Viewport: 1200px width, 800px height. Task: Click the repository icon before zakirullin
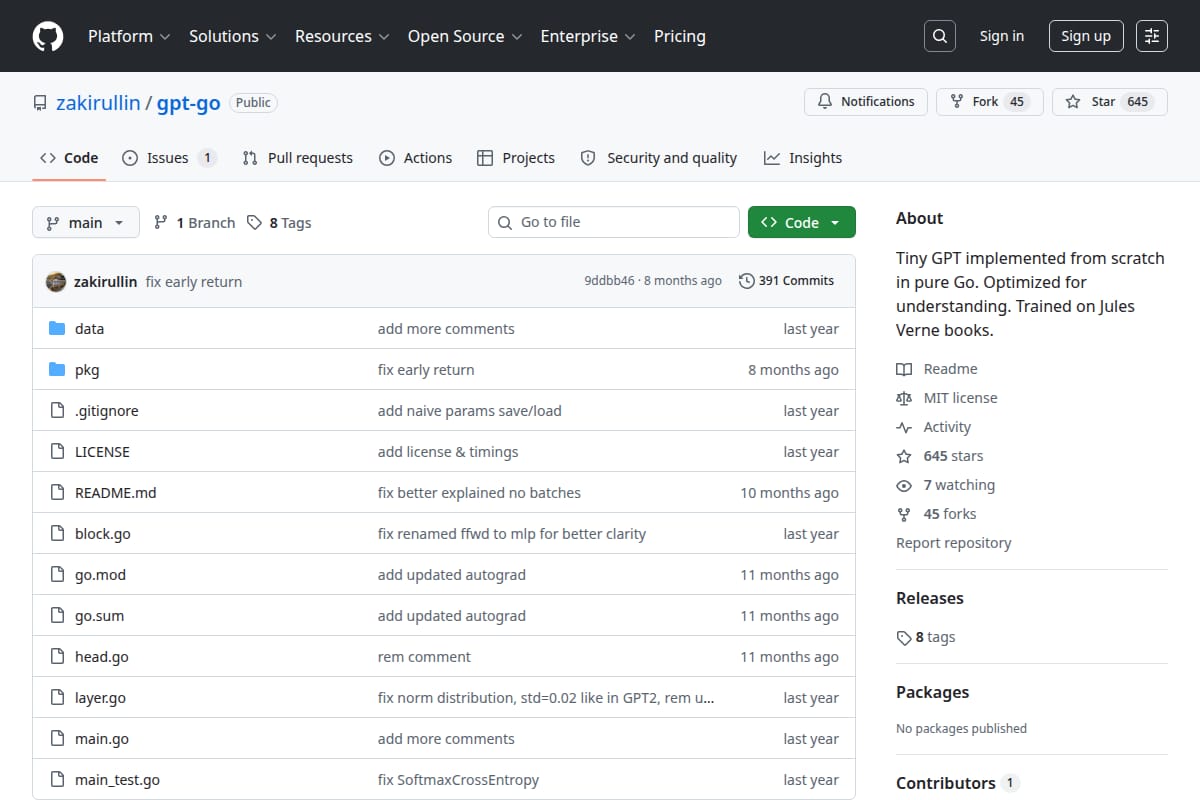(40, 103)
